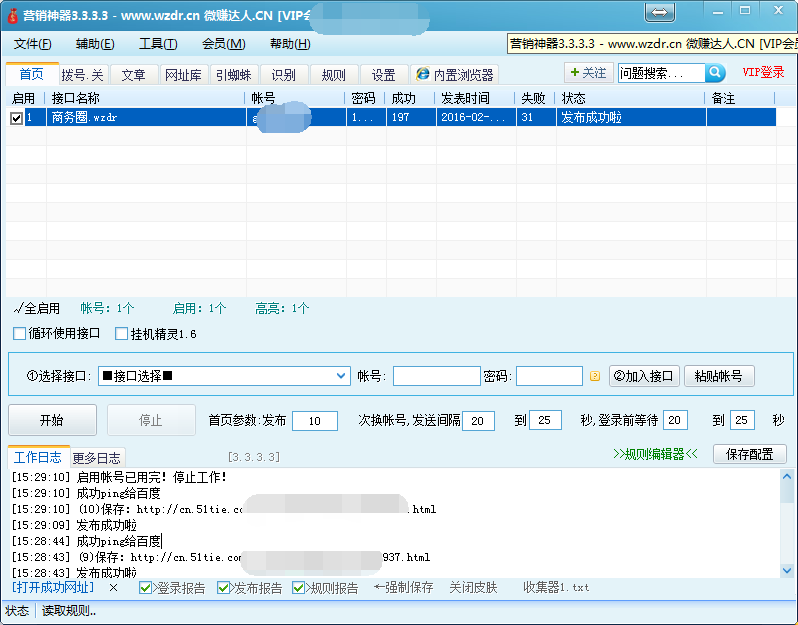798x625 pixels.
Task: Click ✓全启用 to enable all interfaces
Action: (38, 308)
